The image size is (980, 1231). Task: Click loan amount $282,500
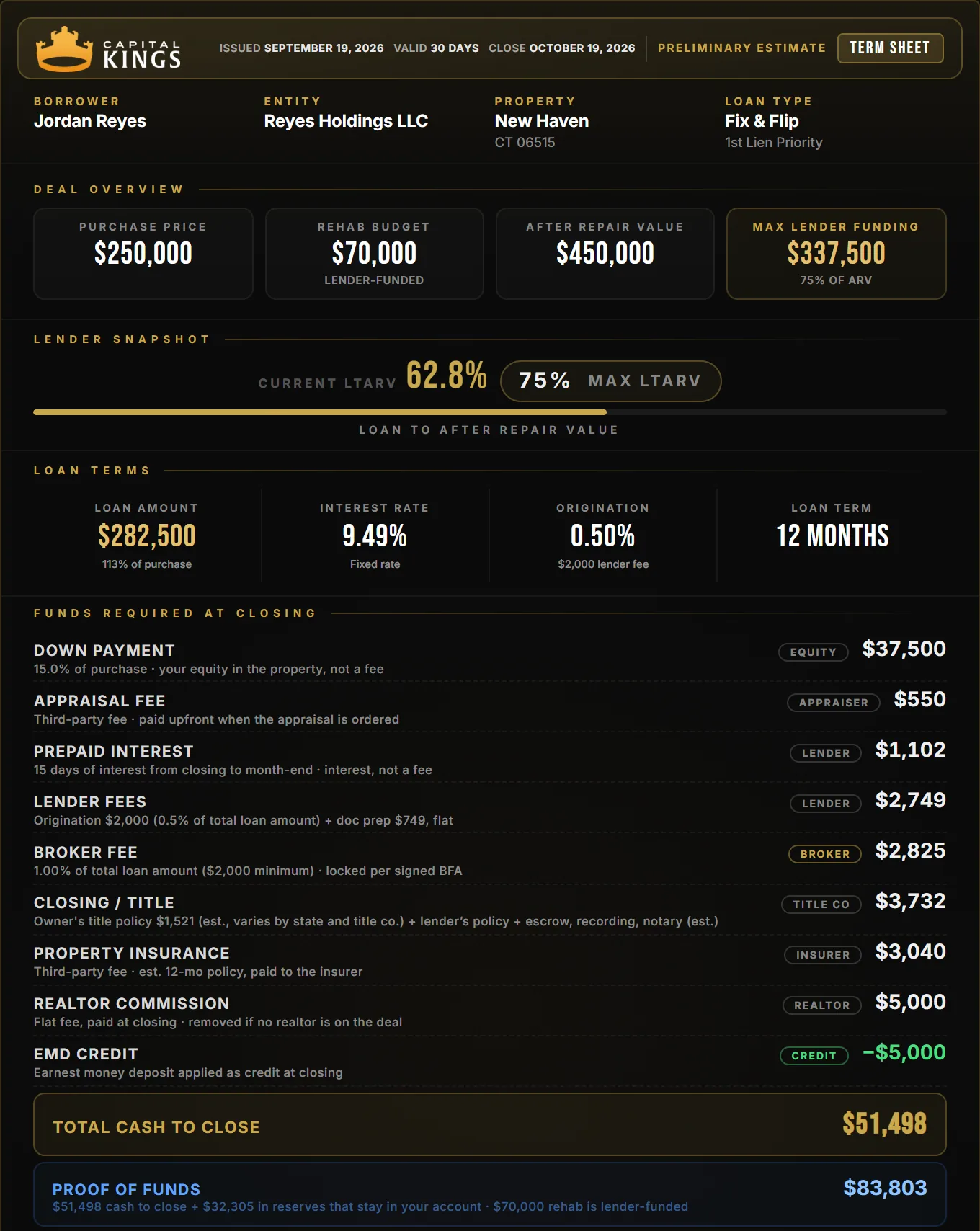(147, 536)
